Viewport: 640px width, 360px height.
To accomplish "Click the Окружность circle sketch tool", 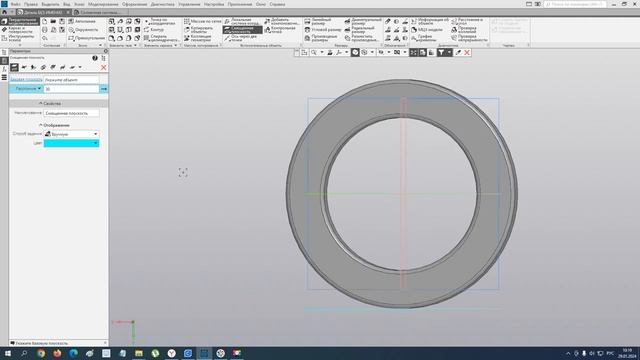I will [83, 30].
